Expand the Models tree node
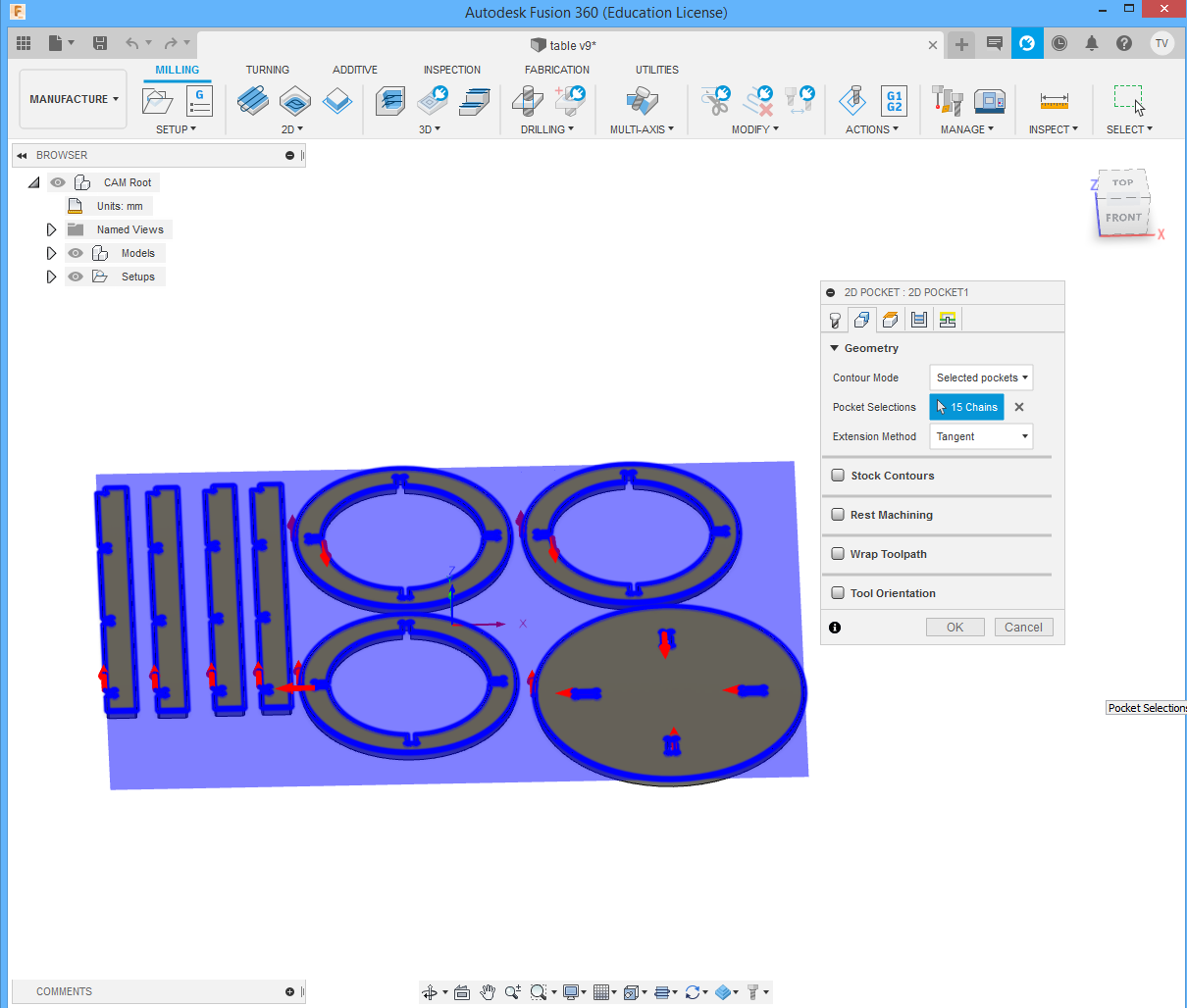Viewport: 1187px width, 1008px height. pyautogui.click(x=51, y=253)
